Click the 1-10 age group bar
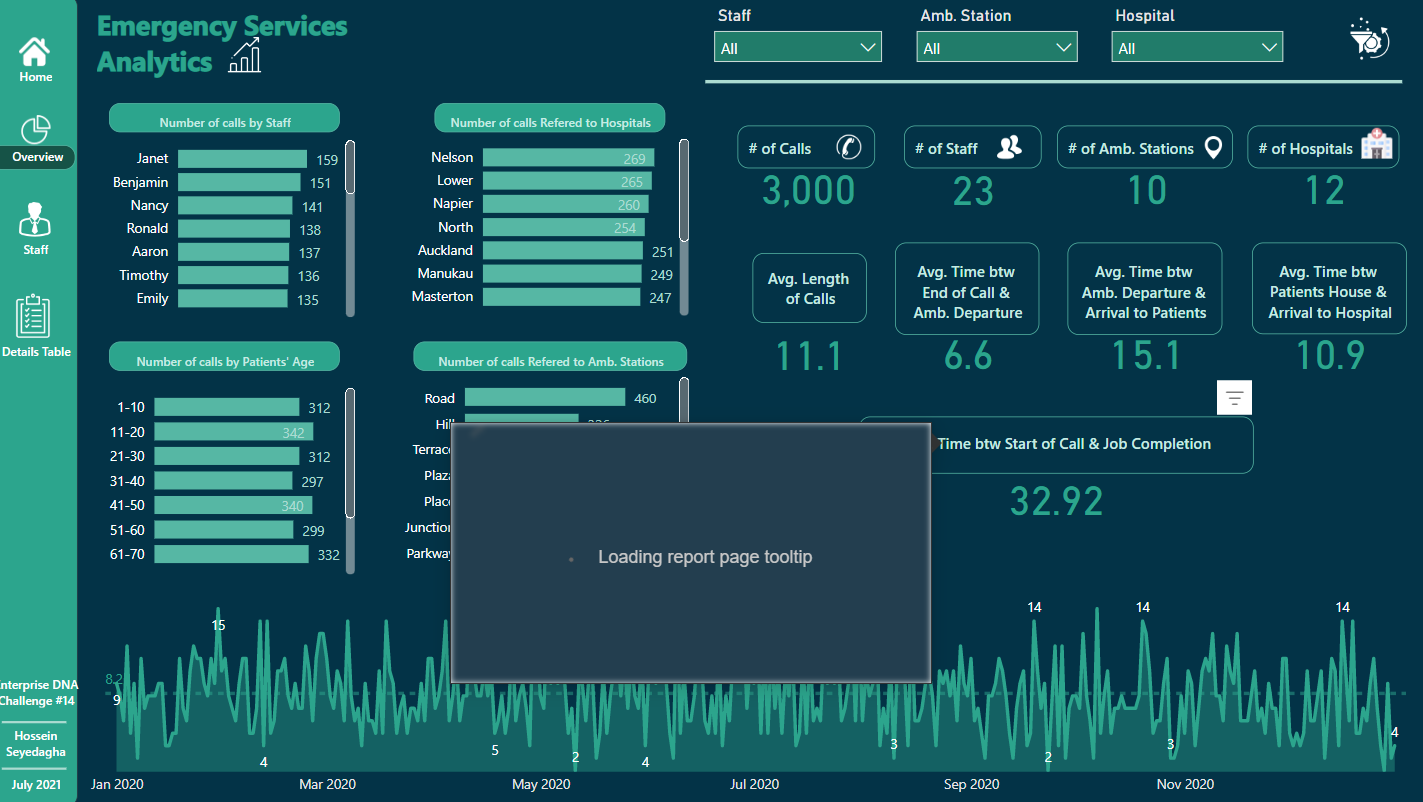The image size is (1423, 802). pyautogui.click(x=226, y=407)
